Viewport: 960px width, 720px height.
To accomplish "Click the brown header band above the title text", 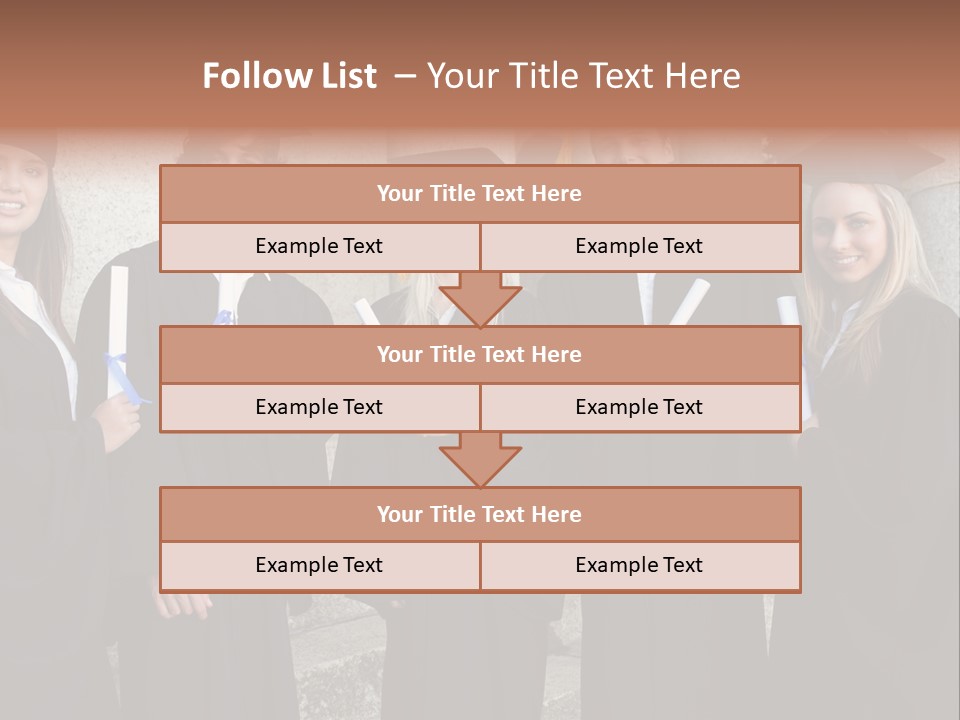I will (x=480, y=28).
